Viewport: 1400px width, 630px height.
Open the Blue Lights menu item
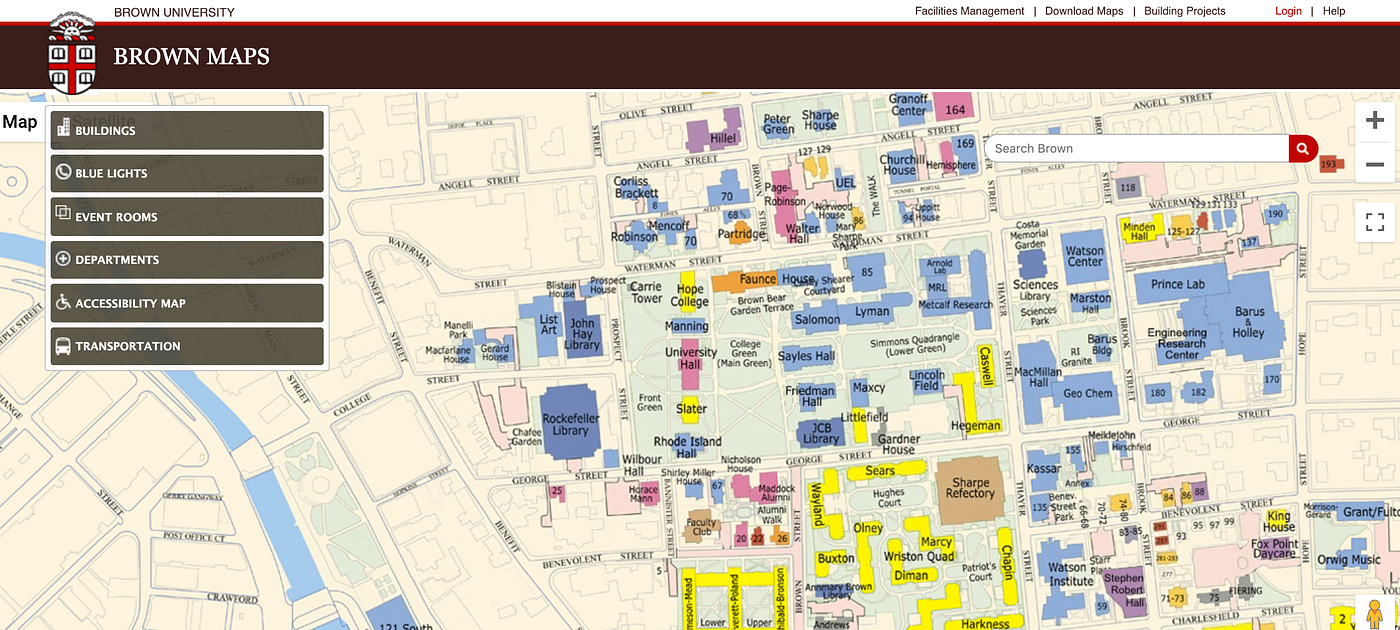tap(187, 173)
